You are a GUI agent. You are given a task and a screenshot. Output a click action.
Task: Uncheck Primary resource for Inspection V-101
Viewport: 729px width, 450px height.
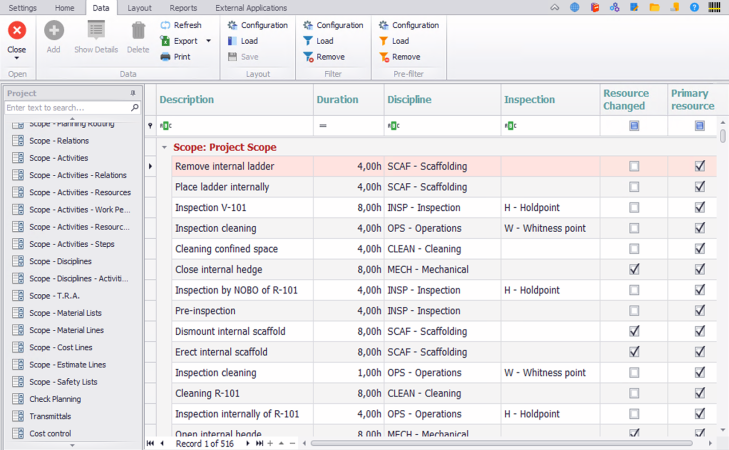[700, 207]
